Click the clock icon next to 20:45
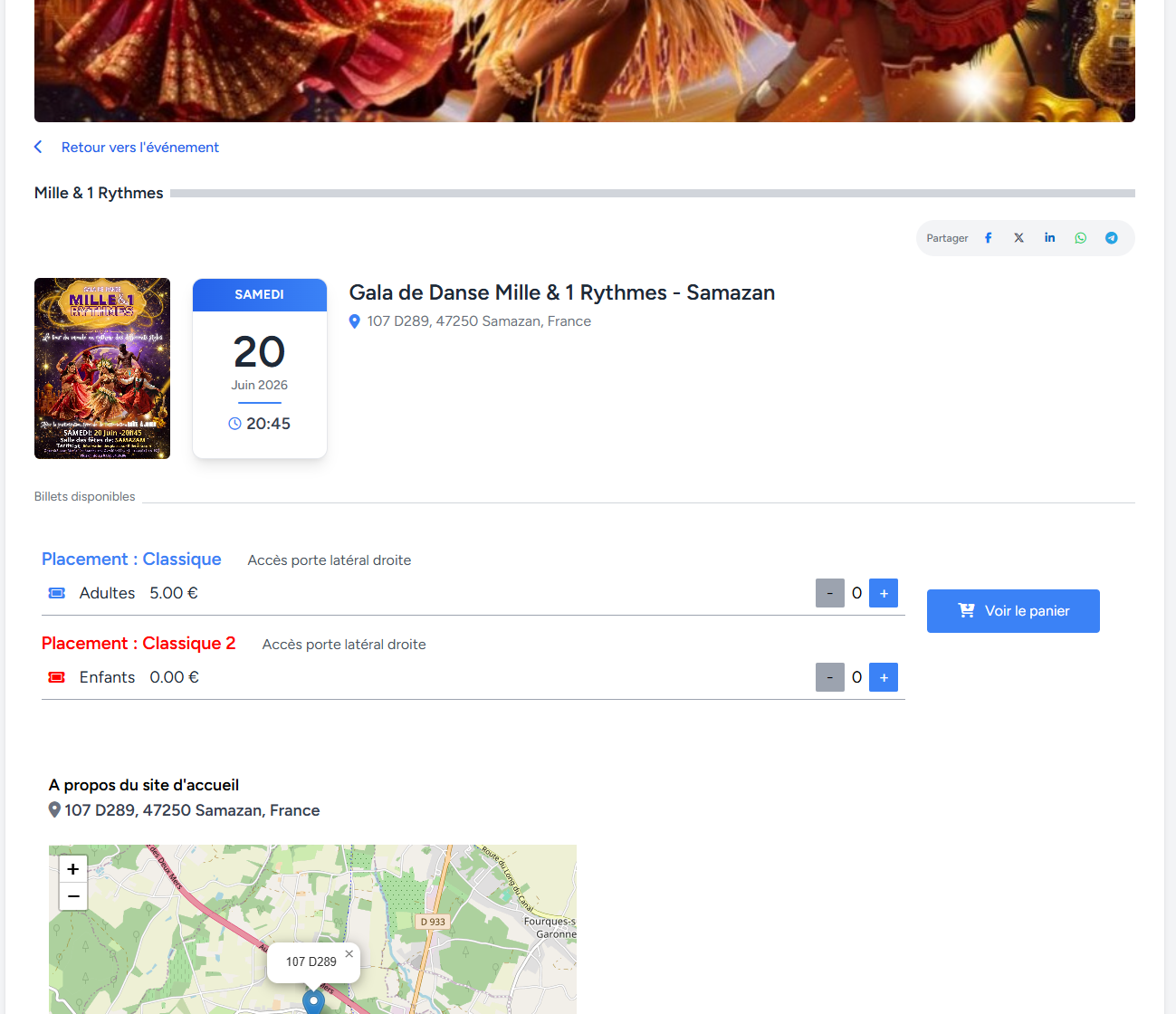This screenshot has width=1176, height=1014. tap(234, 423)
